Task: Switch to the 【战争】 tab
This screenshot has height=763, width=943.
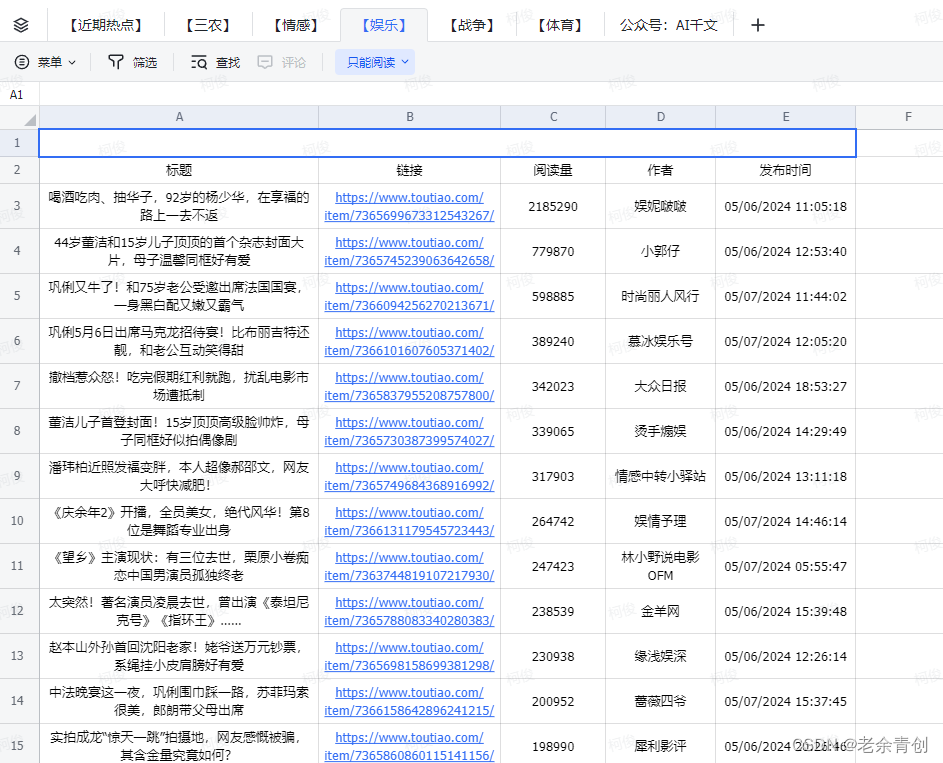Action: click(x=472, y=25)
